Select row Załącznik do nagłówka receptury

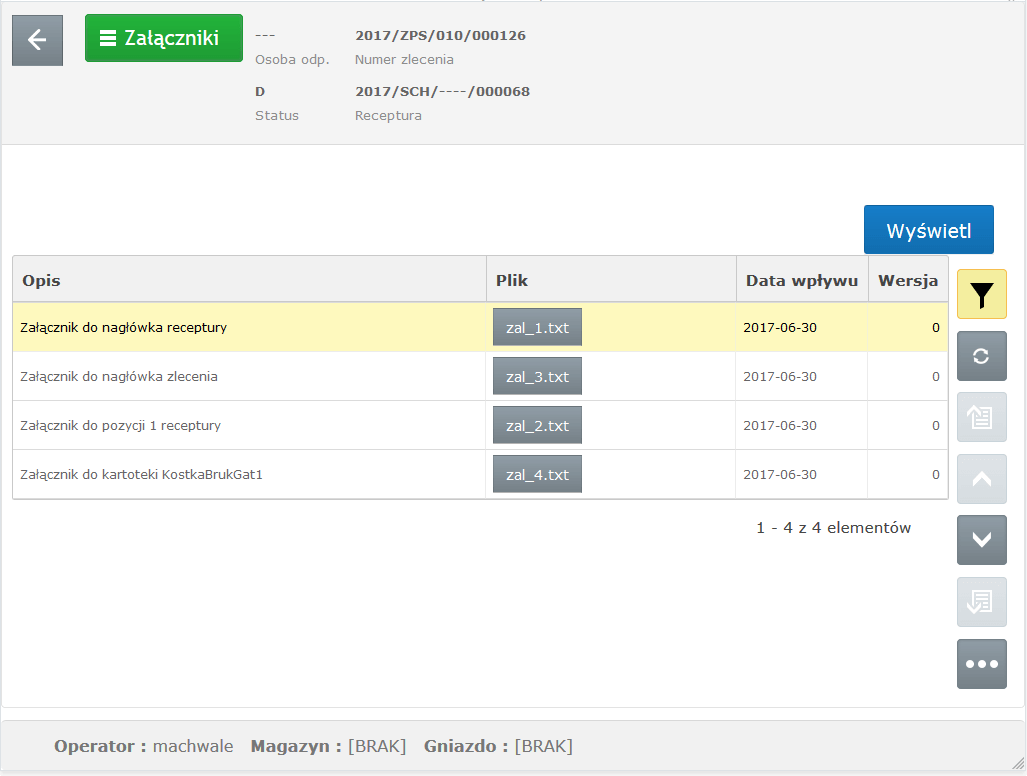click(x=480, y=327)
